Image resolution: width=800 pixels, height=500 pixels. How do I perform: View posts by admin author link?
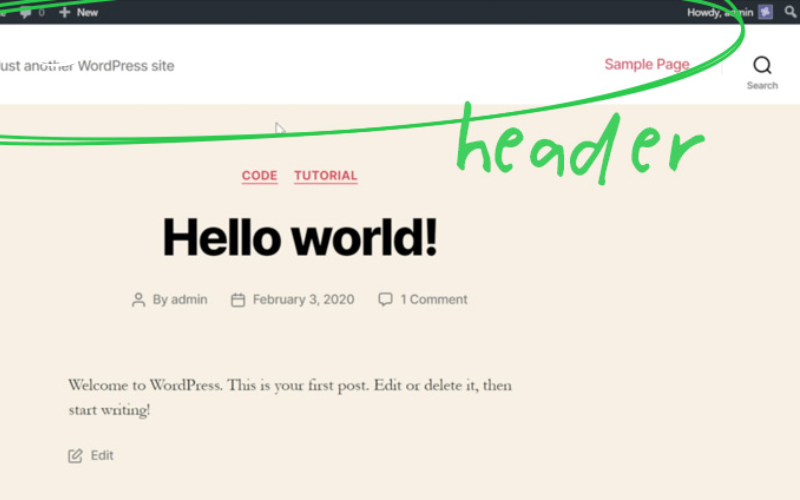click(x=189, y=299)
